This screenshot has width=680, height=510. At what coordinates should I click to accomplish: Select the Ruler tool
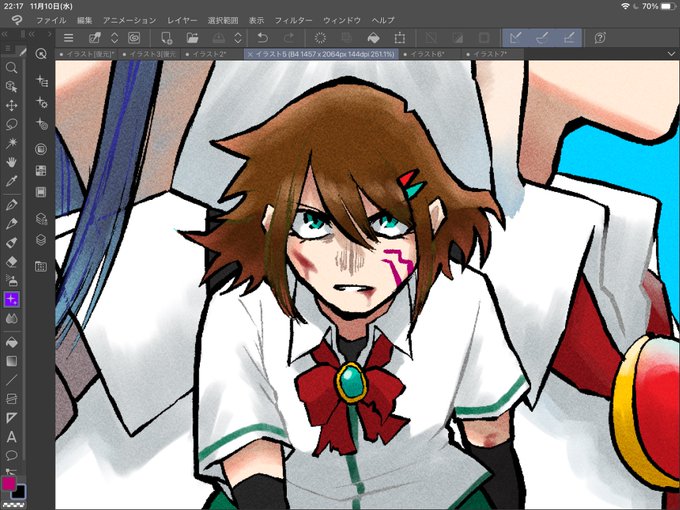(11, 418)
